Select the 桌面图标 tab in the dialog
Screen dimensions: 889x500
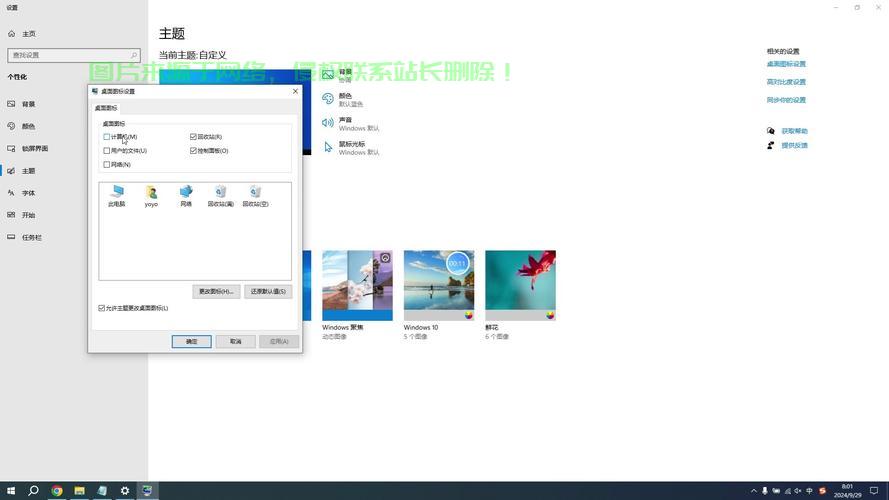pos(106,108)
